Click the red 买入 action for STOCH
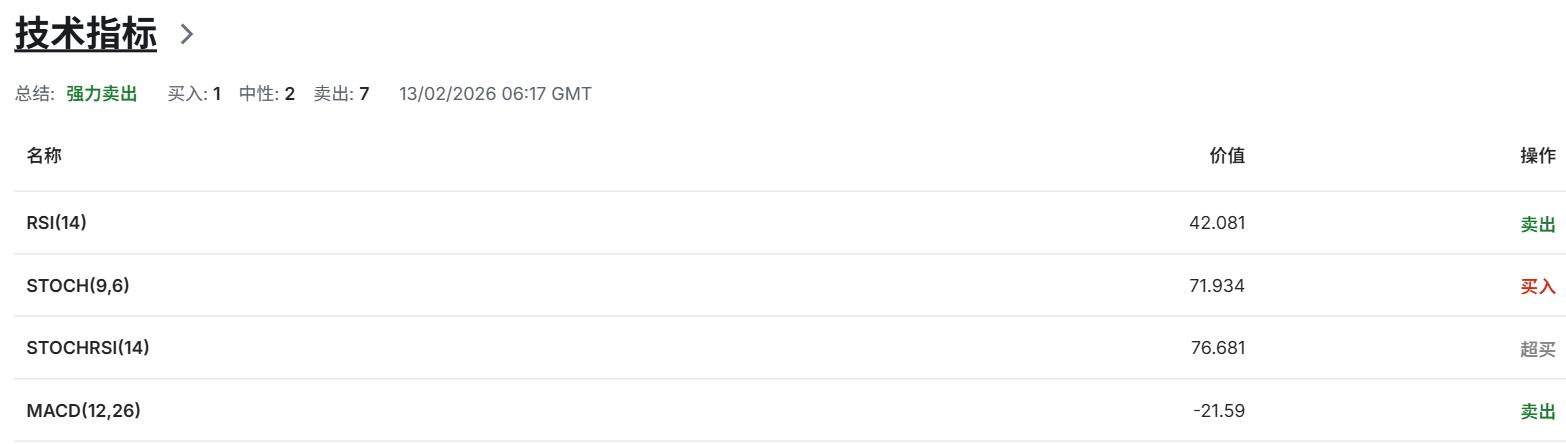The width and height of the screenshot is (1566, 444). coord(1538,287)
